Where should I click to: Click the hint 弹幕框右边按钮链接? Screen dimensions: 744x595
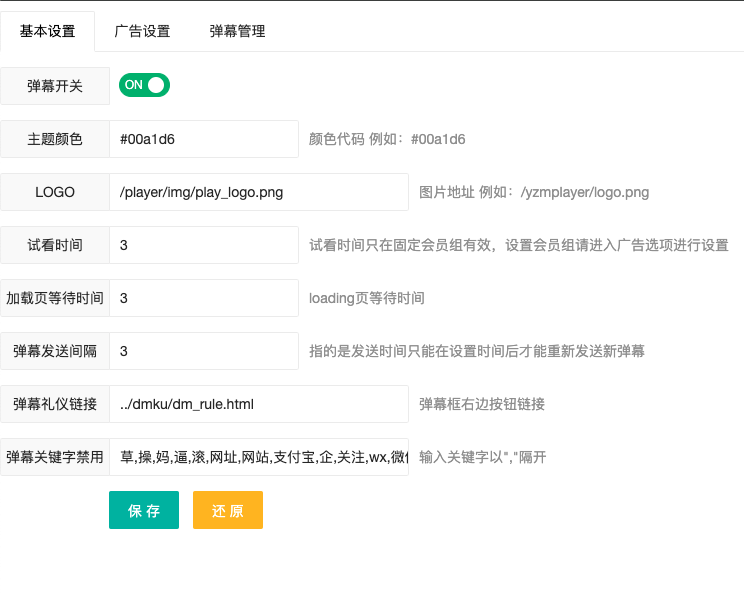tap(482, 404)
